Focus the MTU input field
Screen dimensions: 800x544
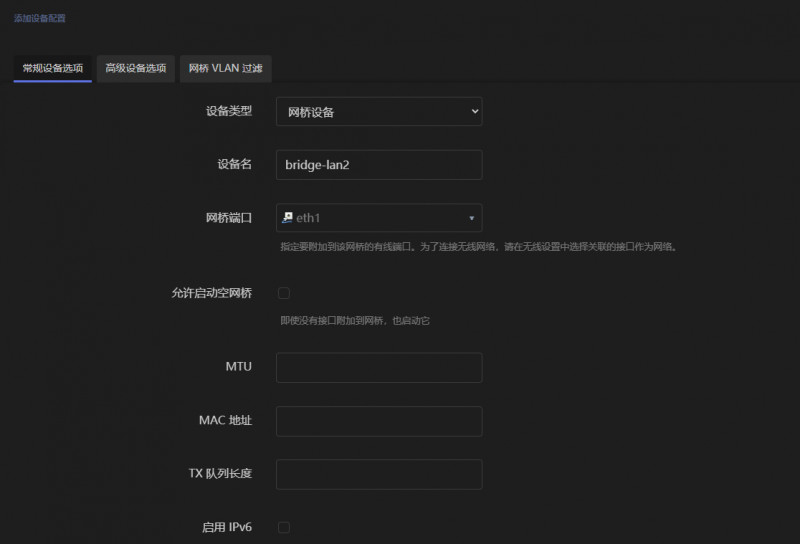pos(378,367)
